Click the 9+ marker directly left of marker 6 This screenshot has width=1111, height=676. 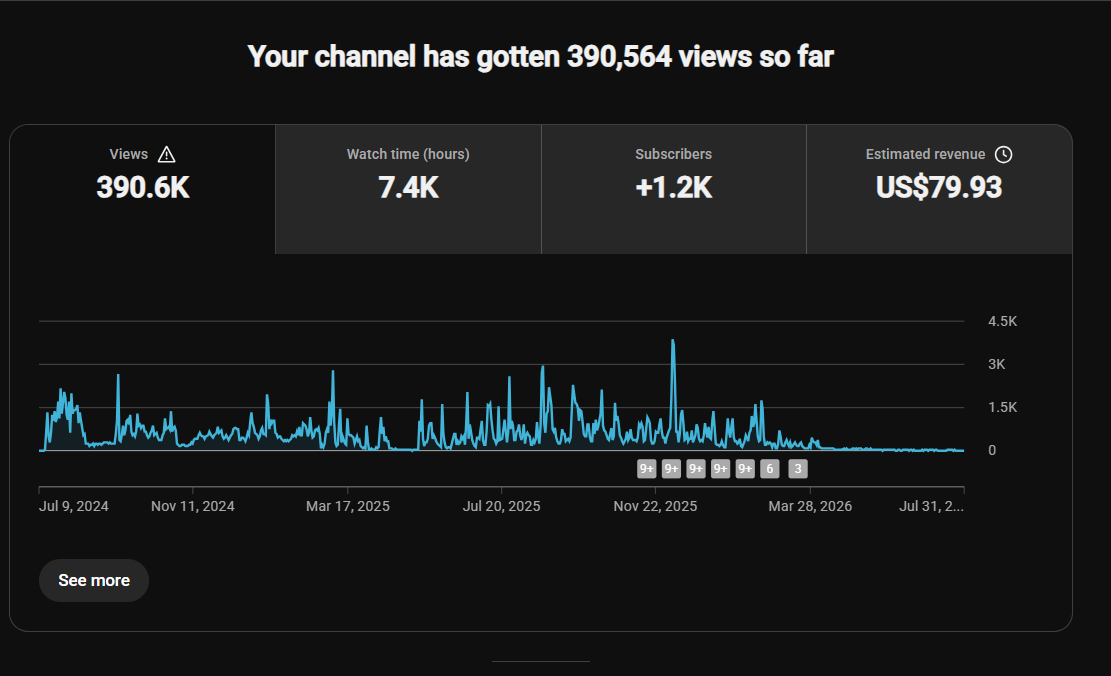[745, 468]
